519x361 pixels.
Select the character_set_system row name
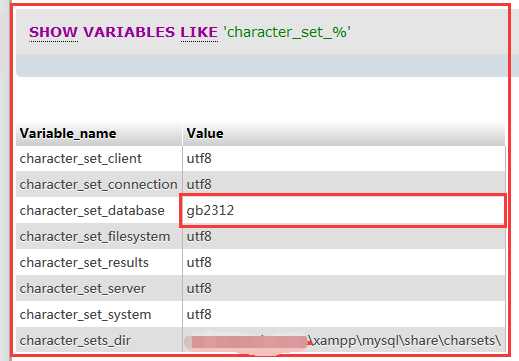tap(85, 314)
